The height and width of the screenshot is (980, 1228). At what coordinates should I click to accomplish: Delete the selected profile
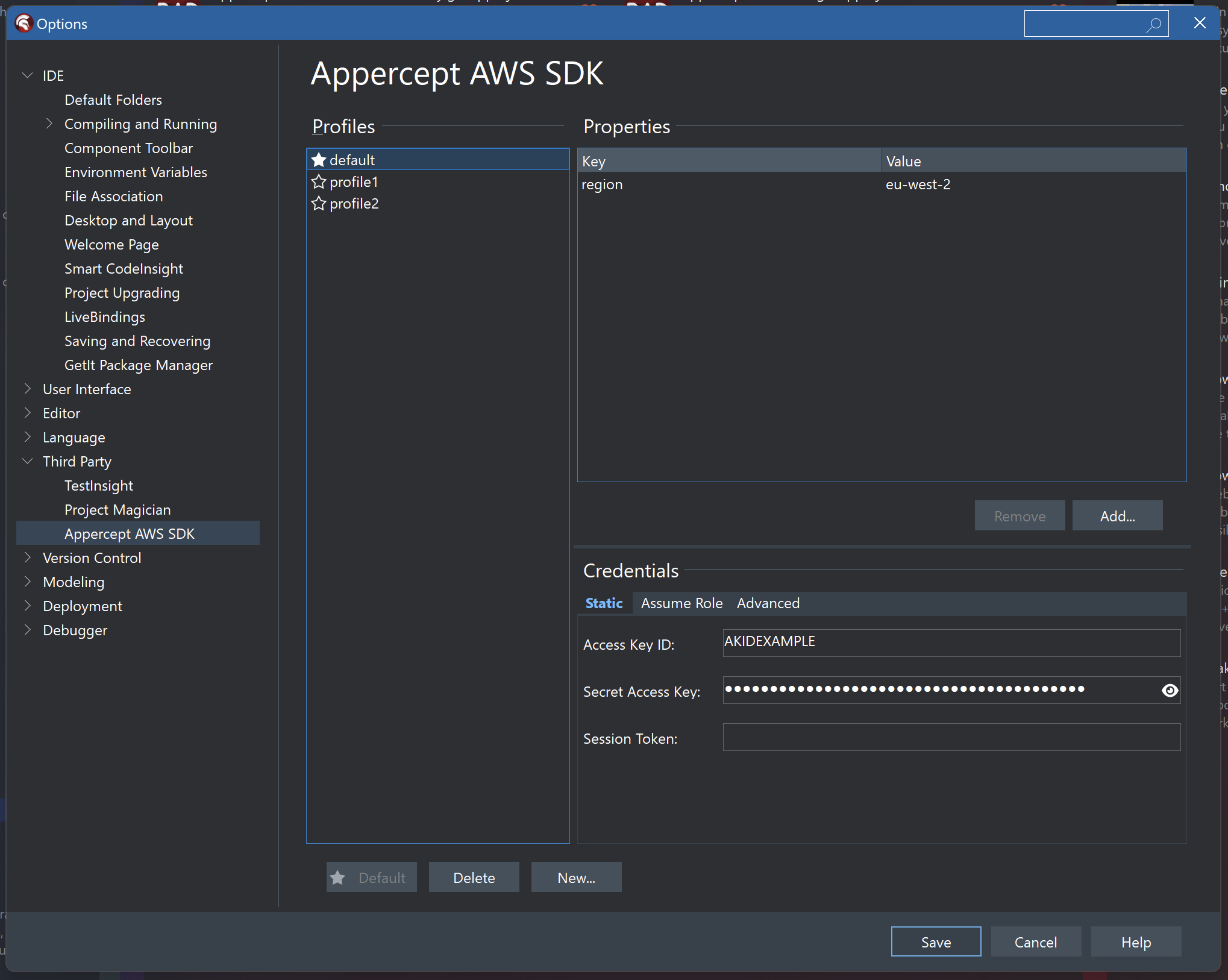click(474, 878)
